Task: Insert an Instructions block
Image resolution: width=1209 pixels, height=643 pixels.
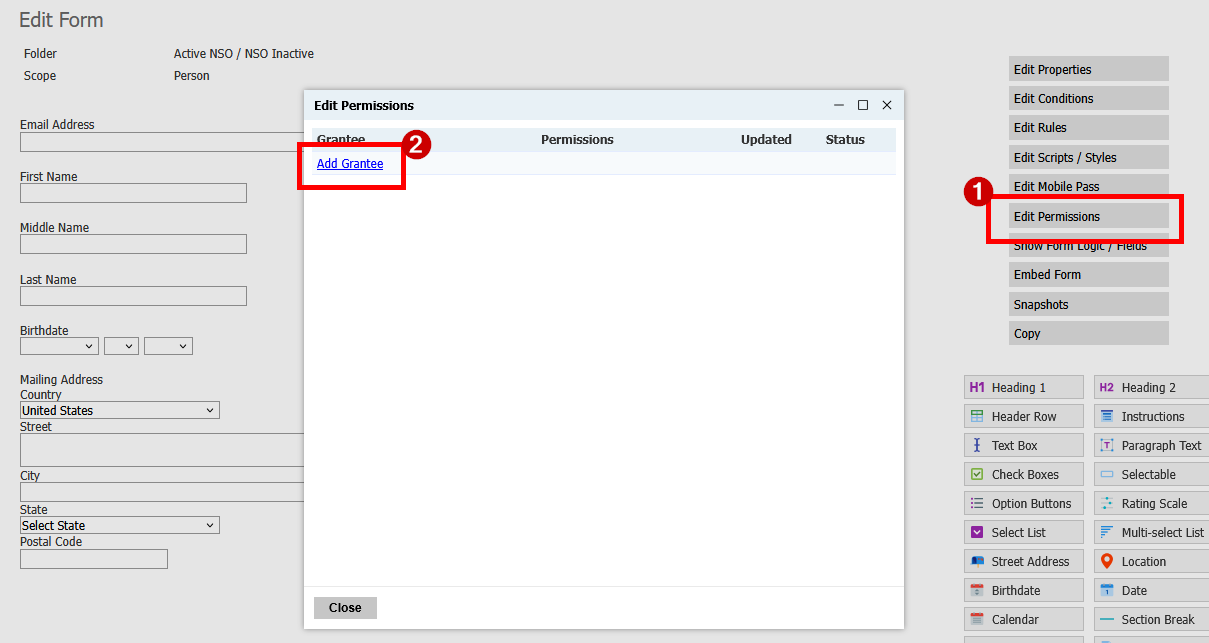Action: tap(1151, 416)
